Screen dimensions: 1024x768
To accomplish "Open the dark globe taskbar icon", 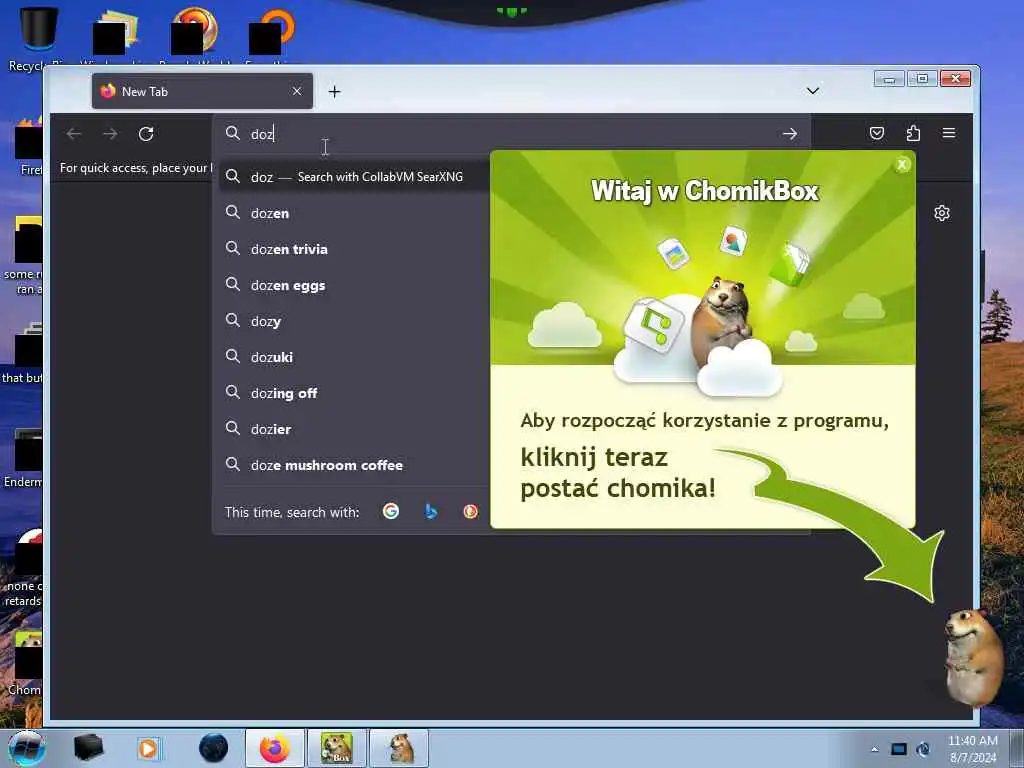I will point(214,748).
